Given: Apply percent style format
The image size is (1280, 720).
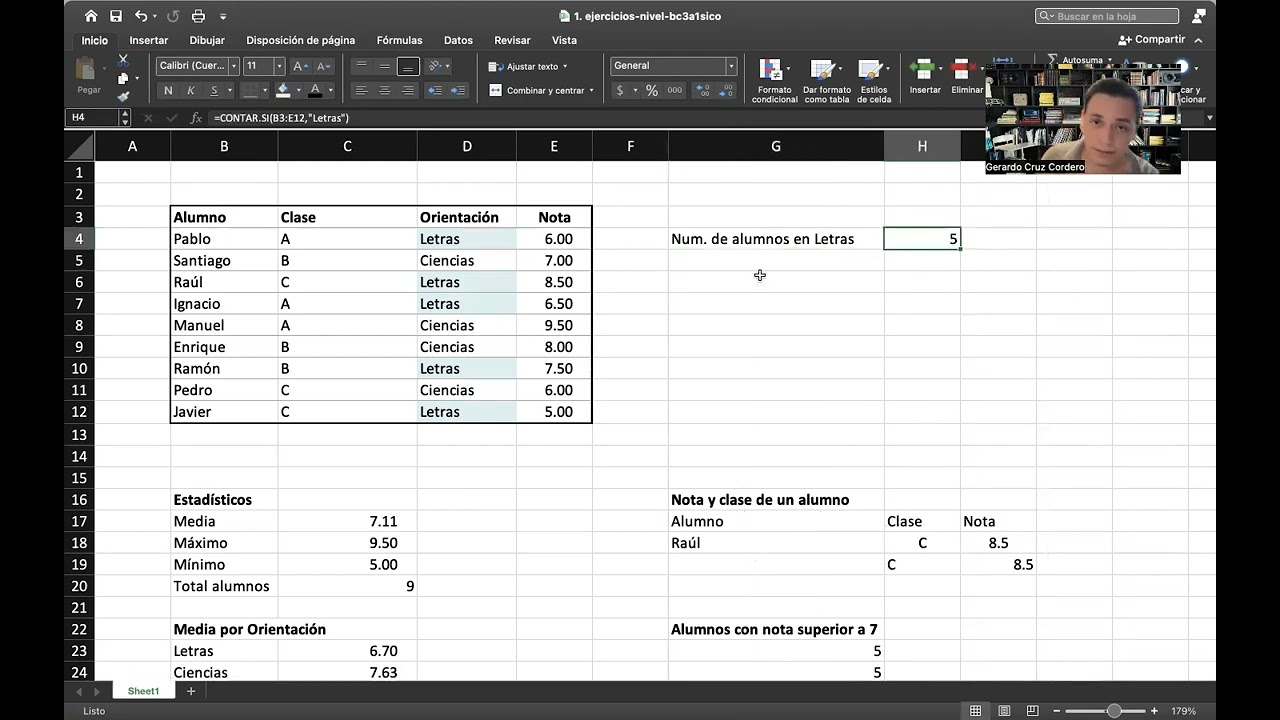Looking at the screenshot, I should [652, 90].
